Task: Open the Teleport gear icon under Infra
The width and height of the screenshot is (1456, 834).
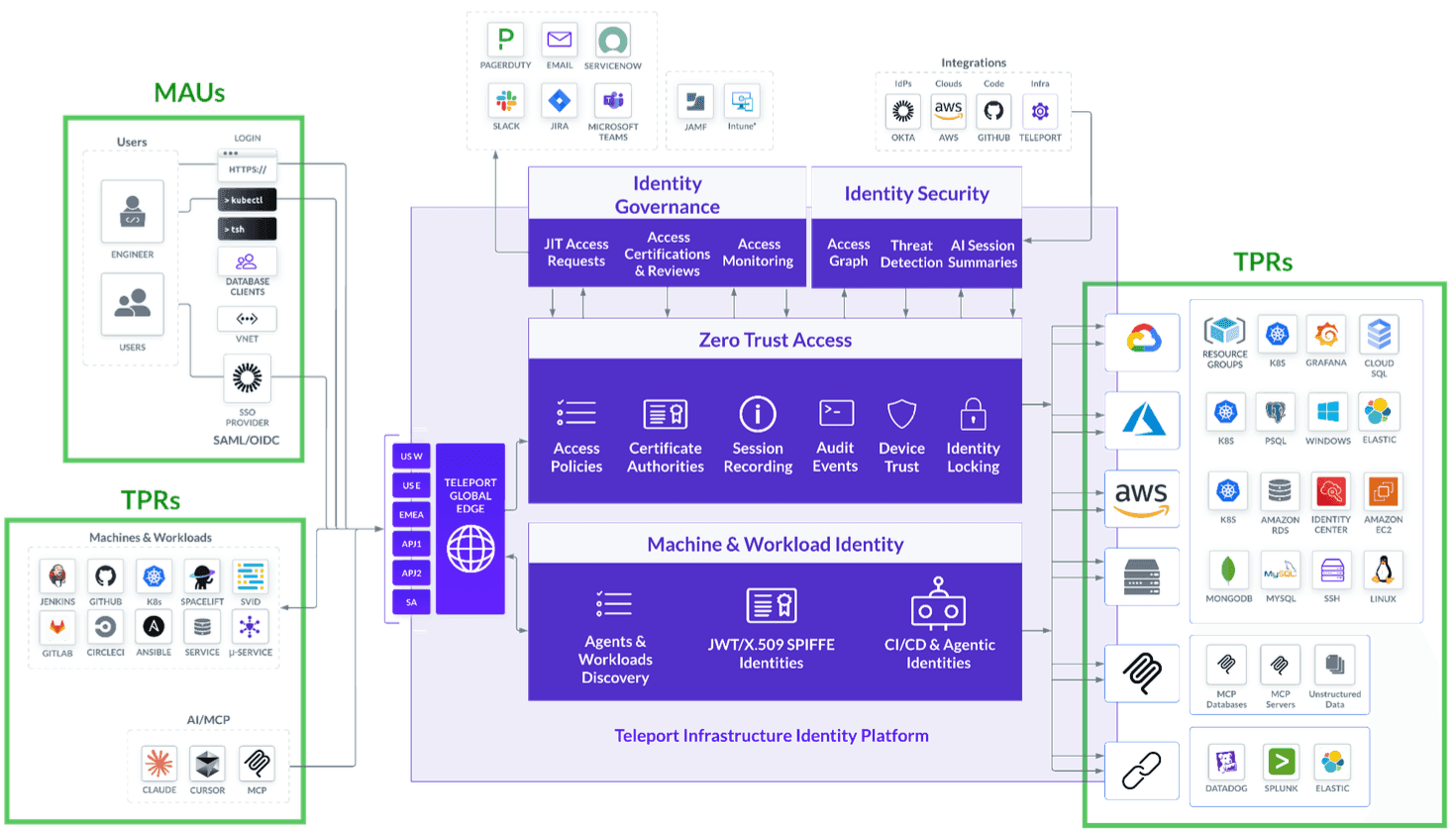Action: (x=1040, y=111)
